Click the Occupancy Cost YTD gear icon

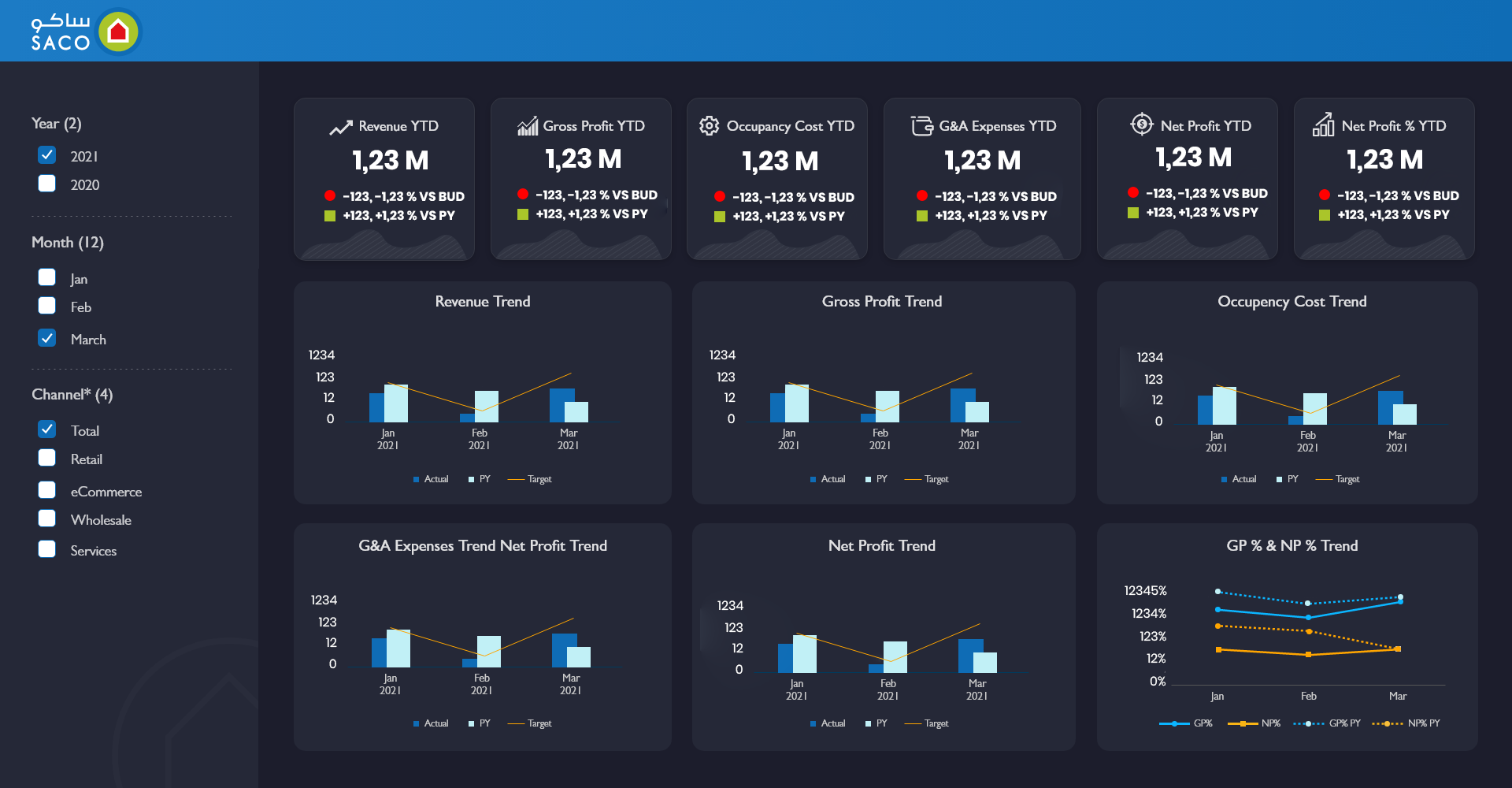click(709, 125)
